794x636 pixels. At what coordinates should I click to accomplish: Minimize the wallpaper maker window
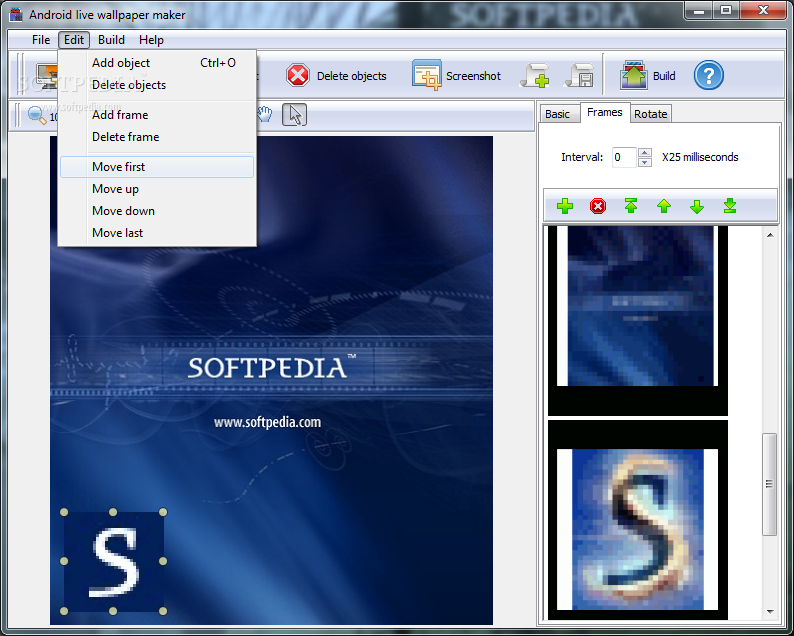click(699, 11)
